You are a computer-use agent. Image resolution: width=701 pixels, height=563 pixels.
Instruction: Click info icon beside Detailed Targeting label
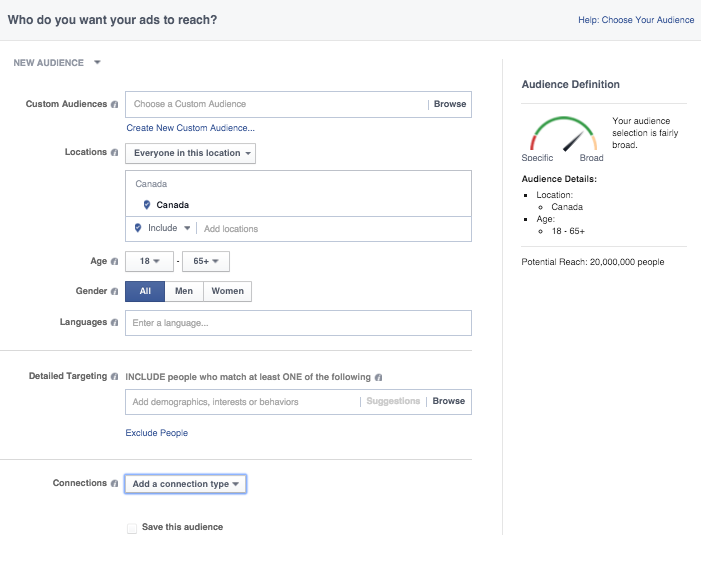[x=115, y=377]
